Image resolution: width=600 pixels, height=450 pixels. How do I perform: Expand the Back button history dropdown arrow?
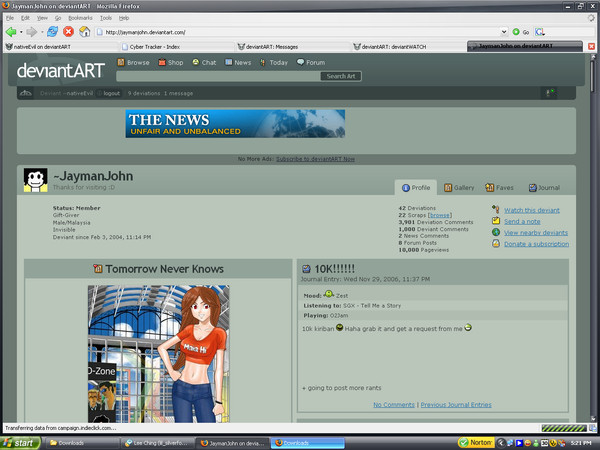pos(22,31)
